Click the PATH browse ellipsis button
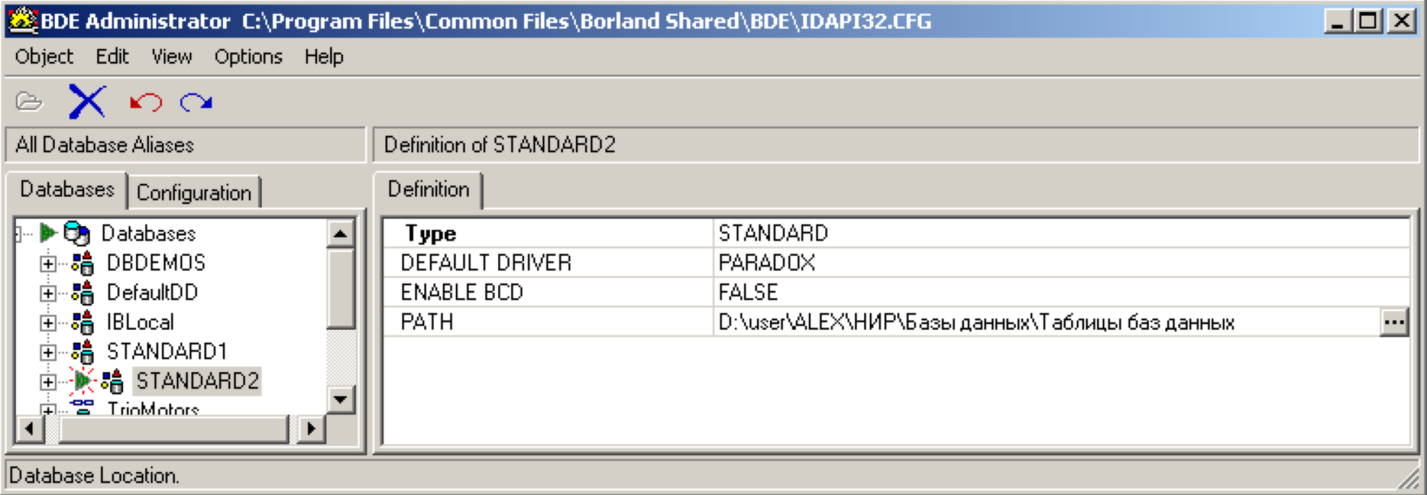The image size is (1427, 495). pos(1393,322)
